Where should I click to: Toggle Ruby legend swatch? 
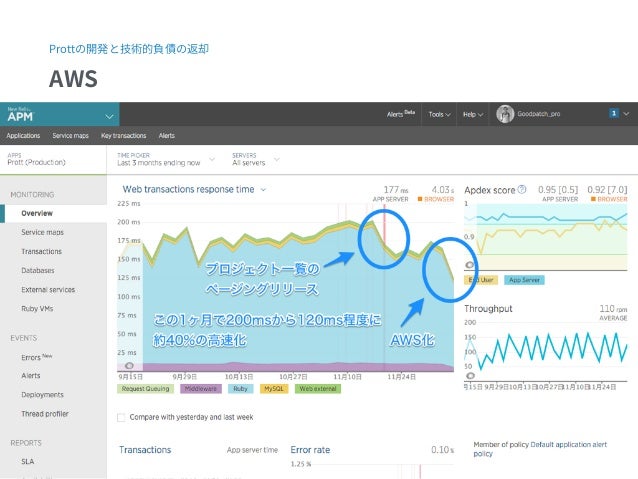click(240, 389)
